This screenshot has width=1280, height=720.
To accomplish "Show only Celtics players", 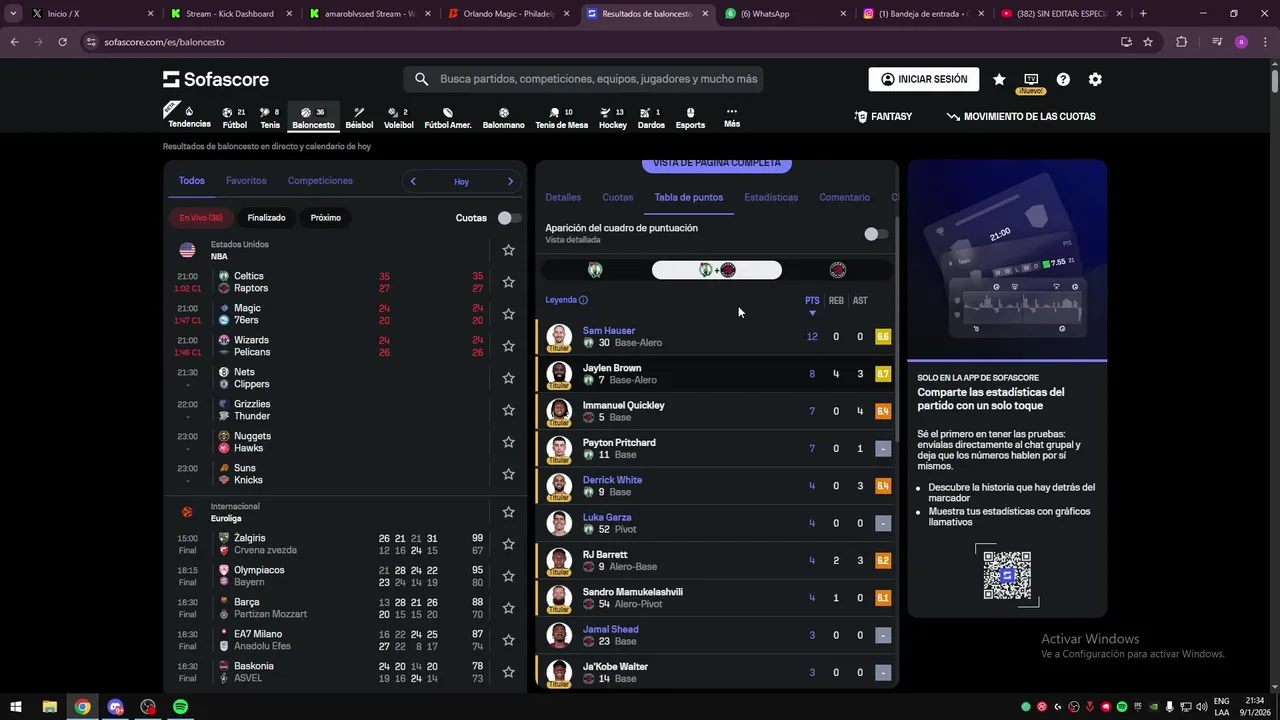I will pyautogui.click(x=595, y=270).
